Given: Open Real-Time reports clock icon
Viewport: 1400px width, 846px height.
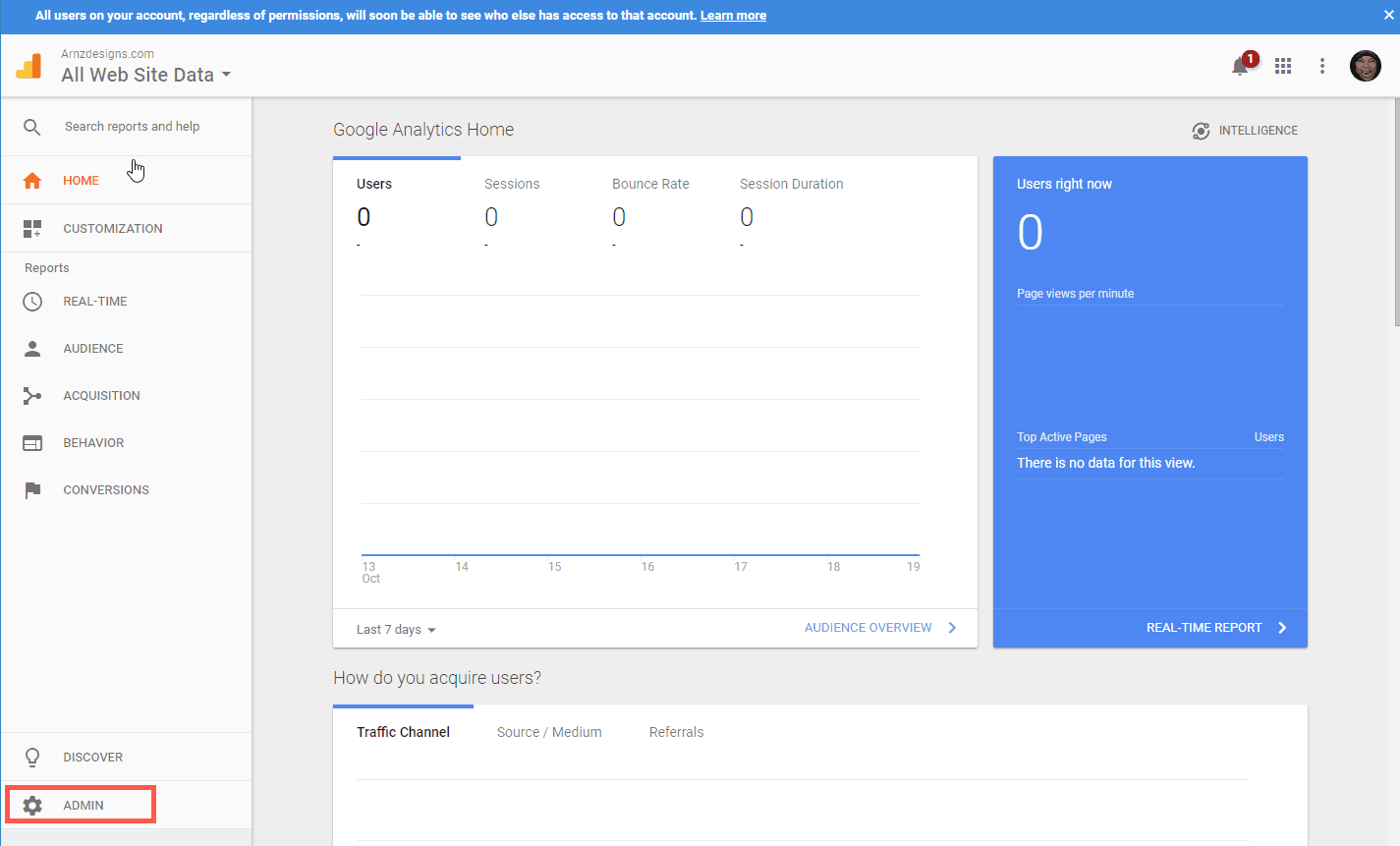Looking at the screenshot, I should coord(32,302).
